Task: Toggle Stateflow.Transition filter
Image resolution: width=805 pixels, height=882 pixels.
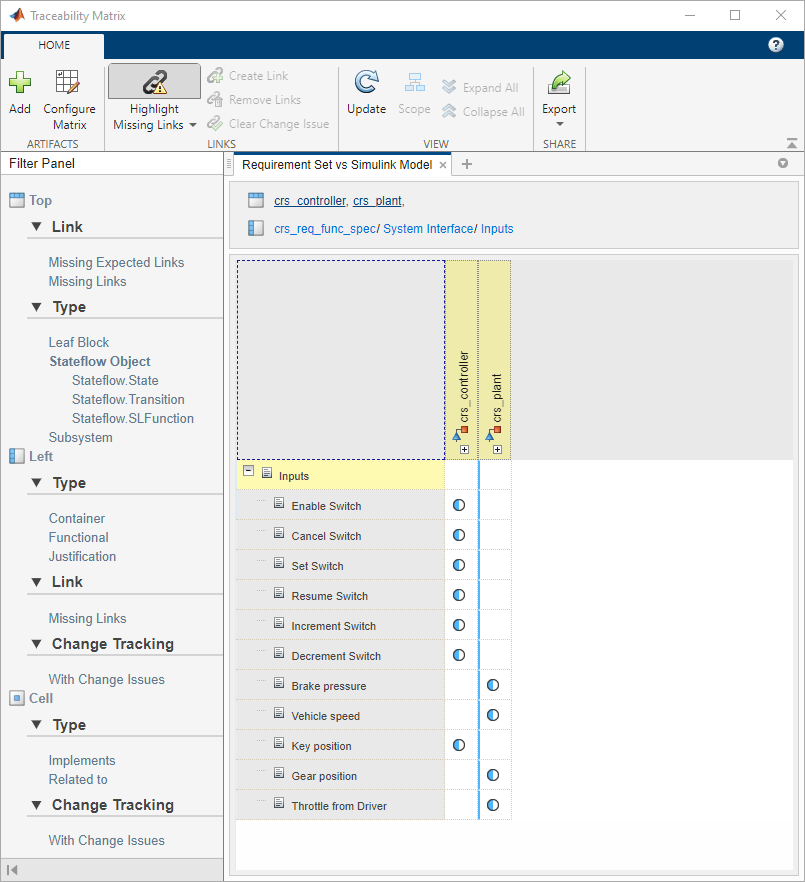Action: pyautogui.click(x=128, y=400)
